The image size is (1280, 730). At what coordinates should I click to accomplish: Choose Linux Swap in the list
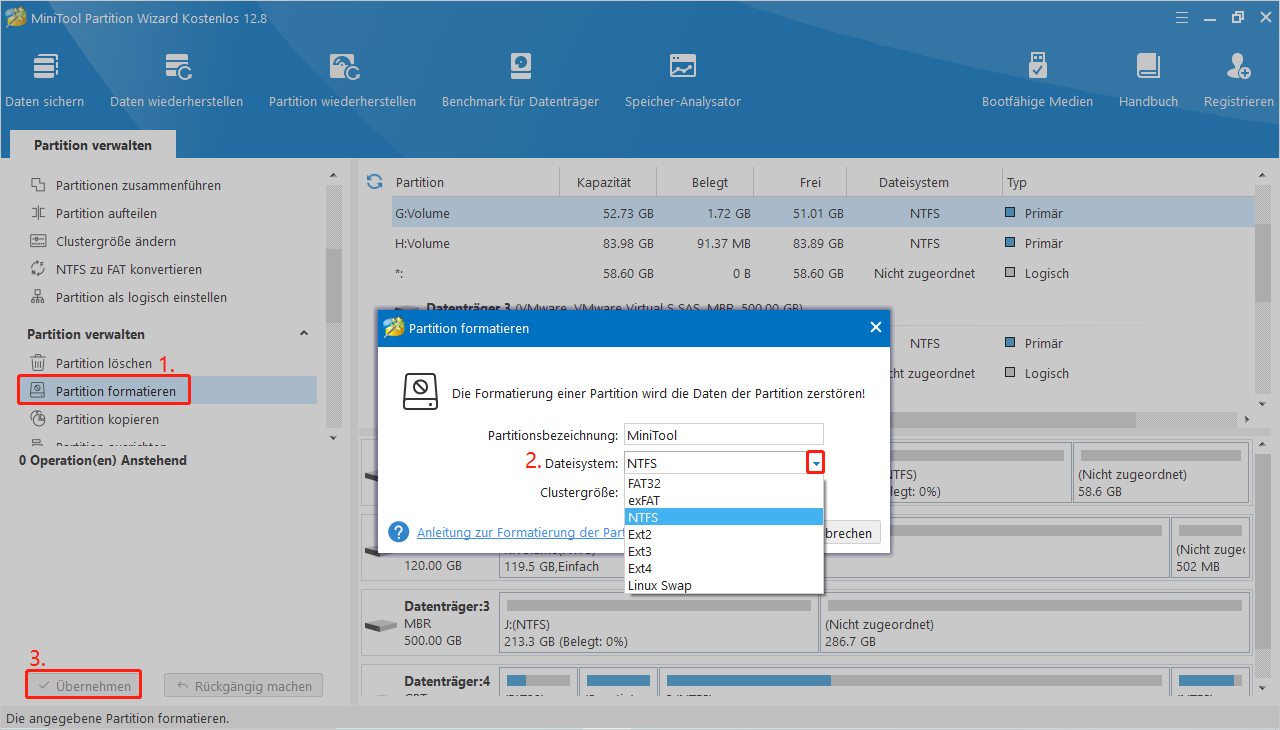(724, 585)
